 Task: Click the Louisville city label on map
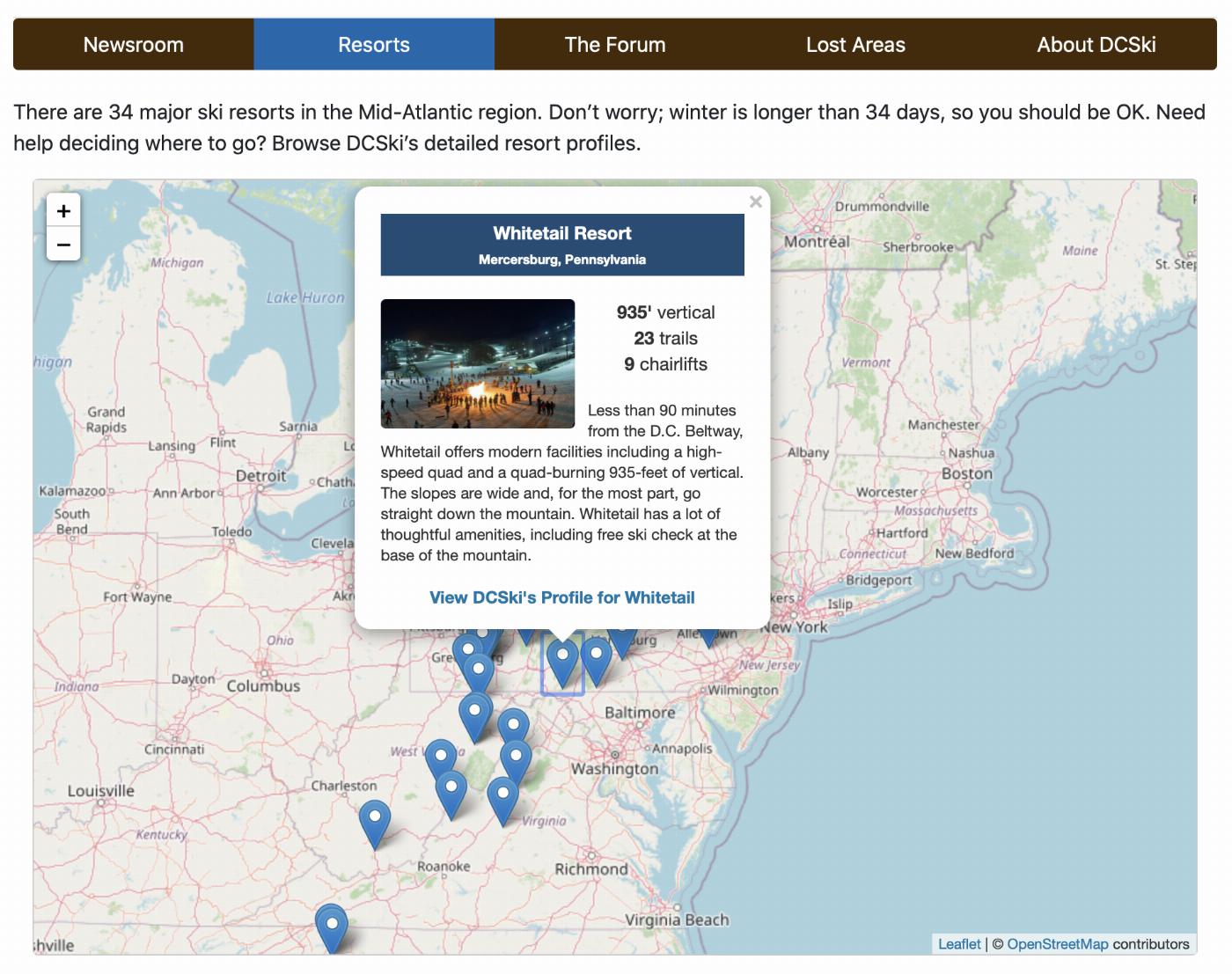pos(101,791)
